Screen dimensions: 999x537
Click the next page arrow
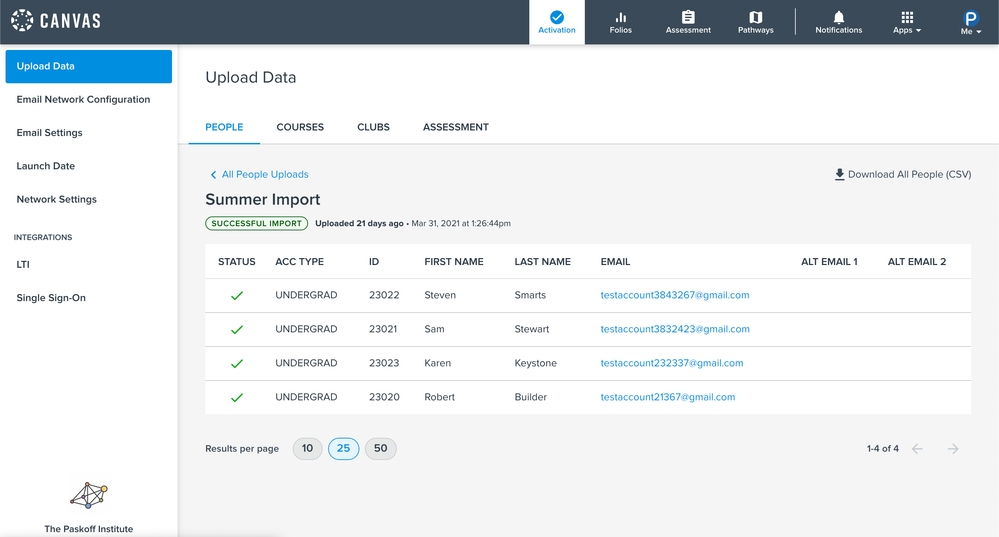953,449
